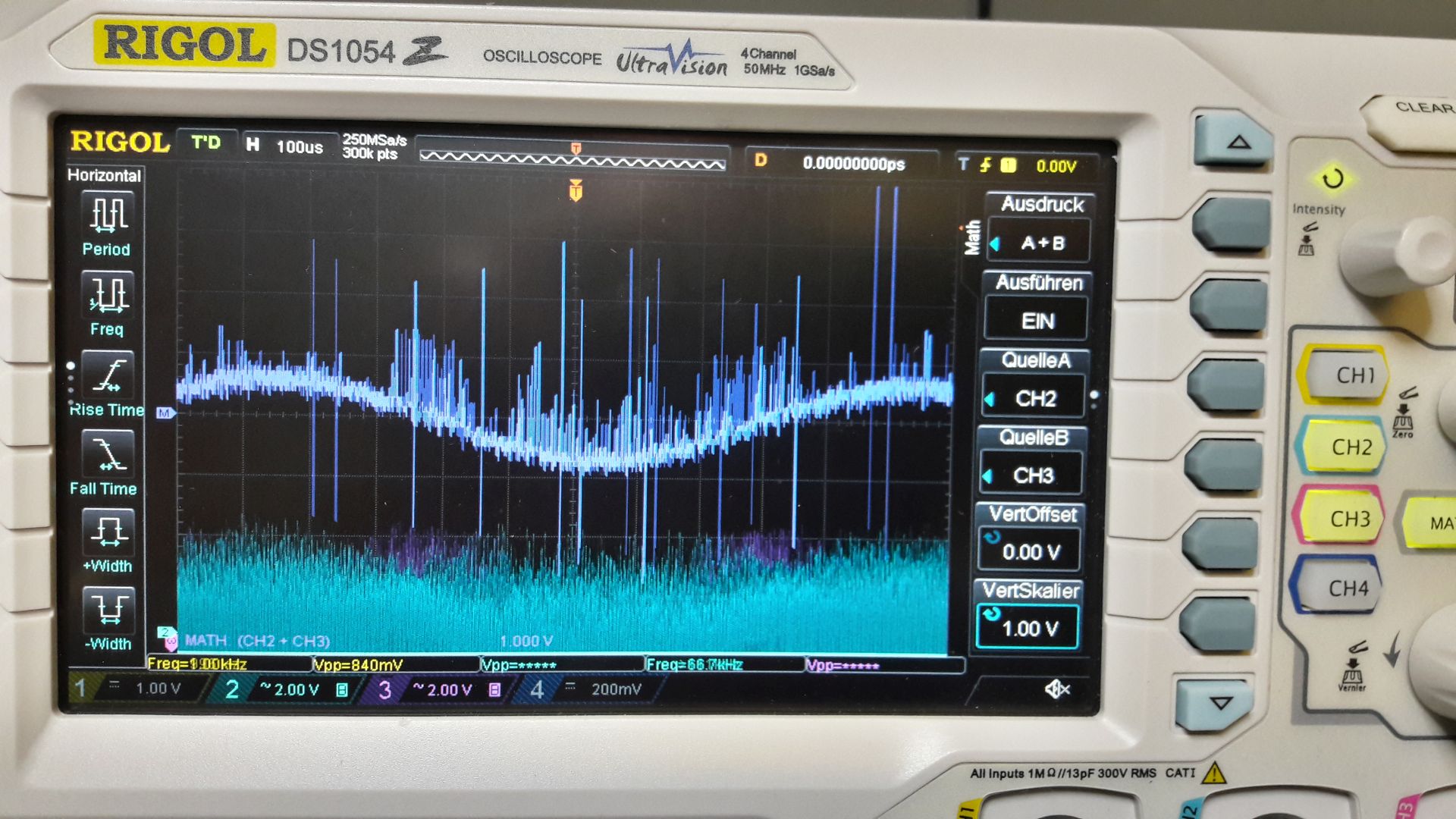Click the RIGOL logo on screen
Viewport: 1456px width, 819px height.
pyautogui.click(x=119, y=142)
